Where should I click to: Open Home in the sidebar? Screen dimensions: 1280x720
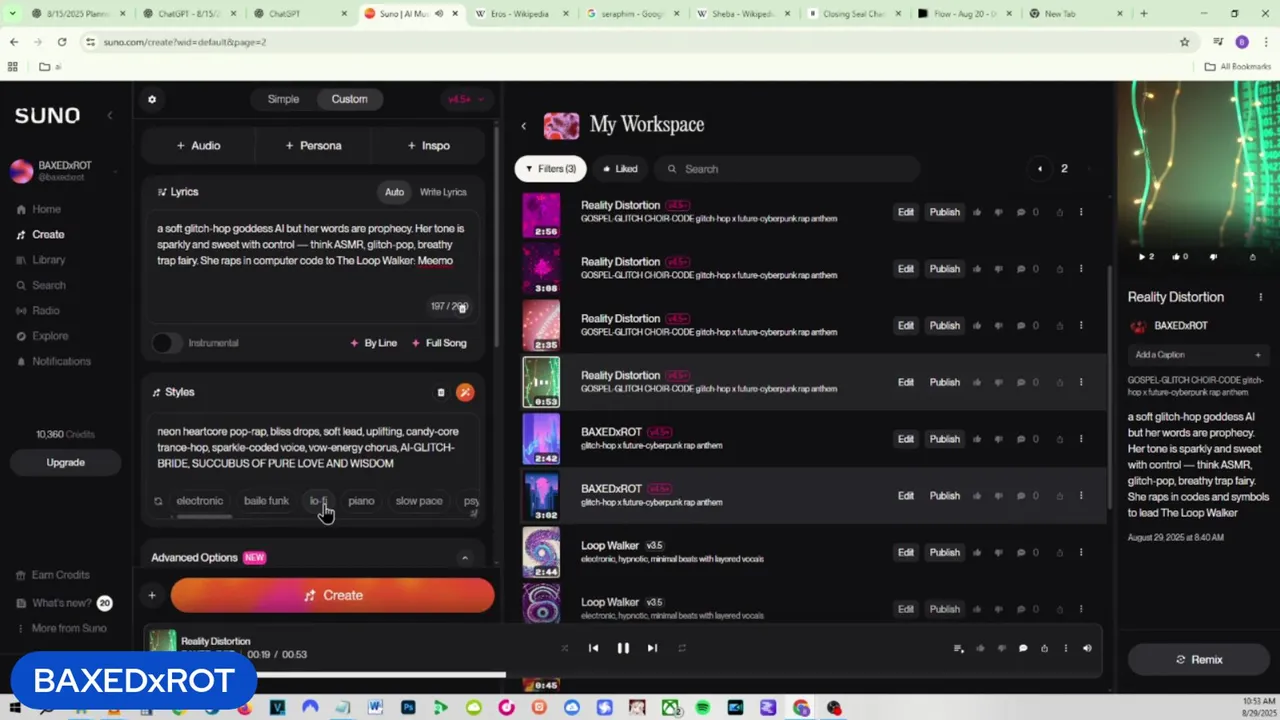pyautogui.click(x=46, y=209)
